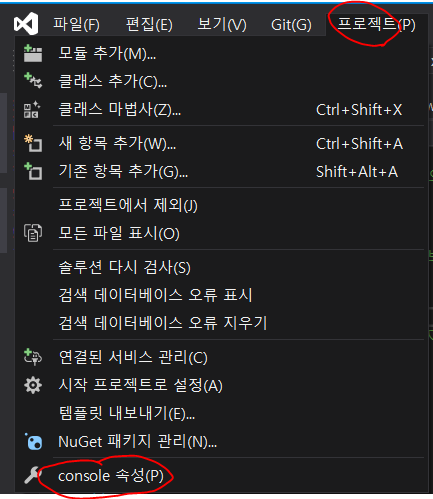Screen dimensions: 433x499
Task: Open the Git(G) menu
Action: [x=291, y=24]
